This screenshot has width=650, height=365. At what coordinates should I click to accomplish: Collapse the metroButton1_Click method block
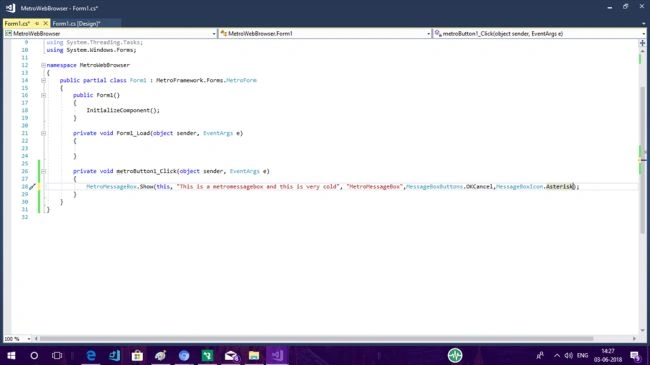[43, 171]
